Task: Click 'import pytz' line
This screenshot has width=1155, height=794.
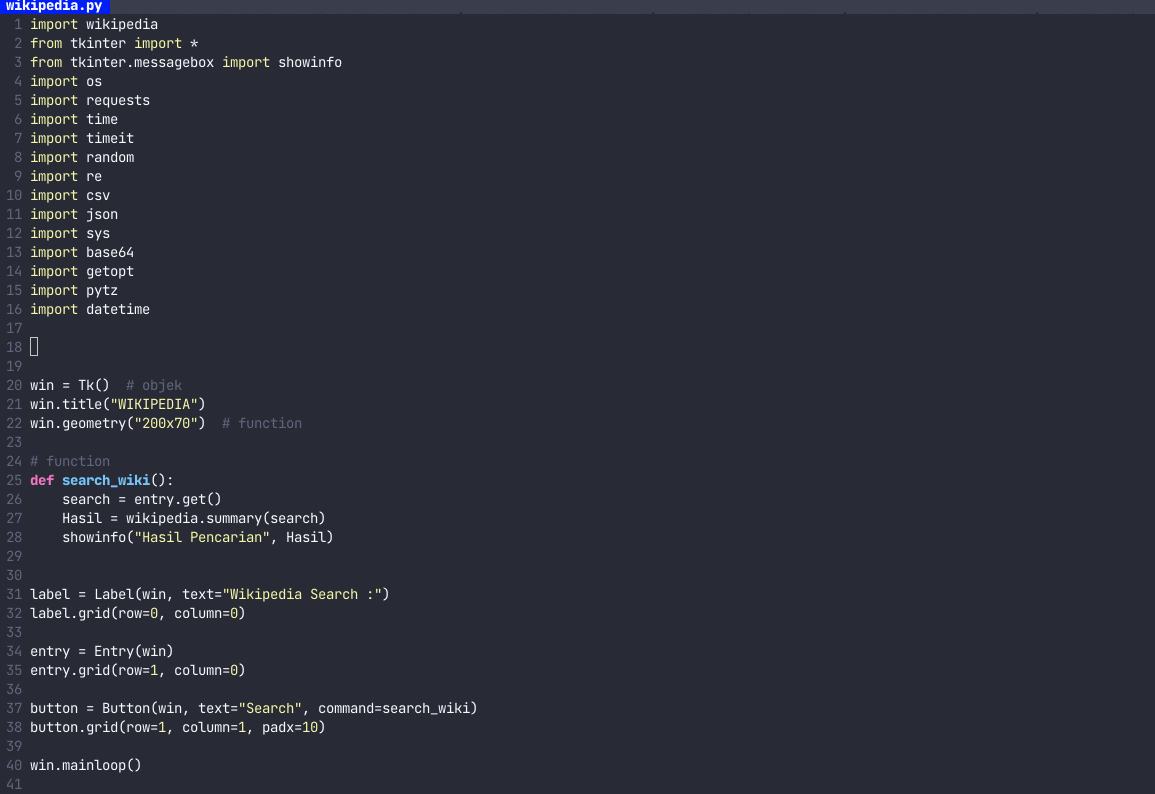Action: [x=74, y=290]
